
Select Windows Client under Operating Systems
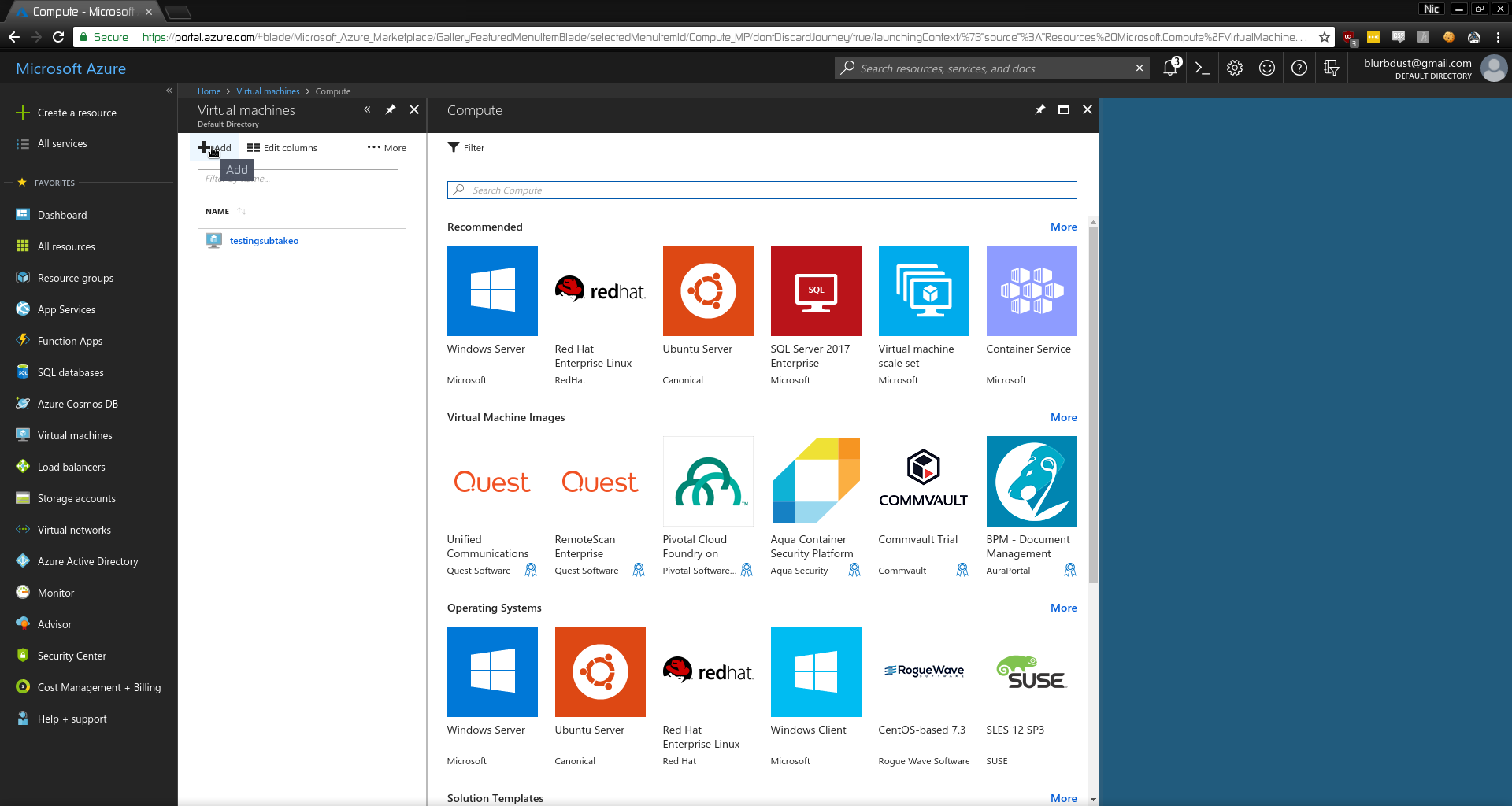point(816,697)
